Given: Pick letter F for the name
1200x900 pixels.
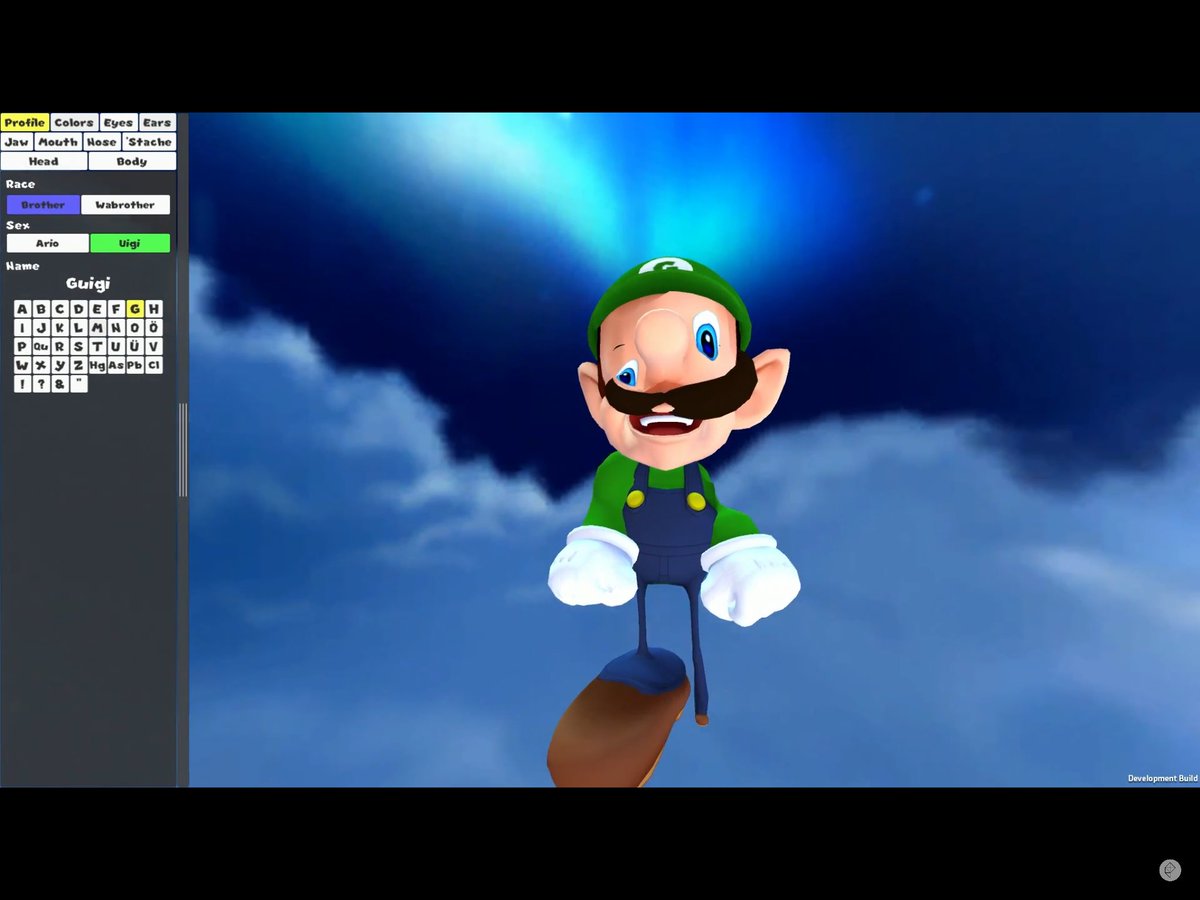Looking at the screenshot, I should [116, 309].
